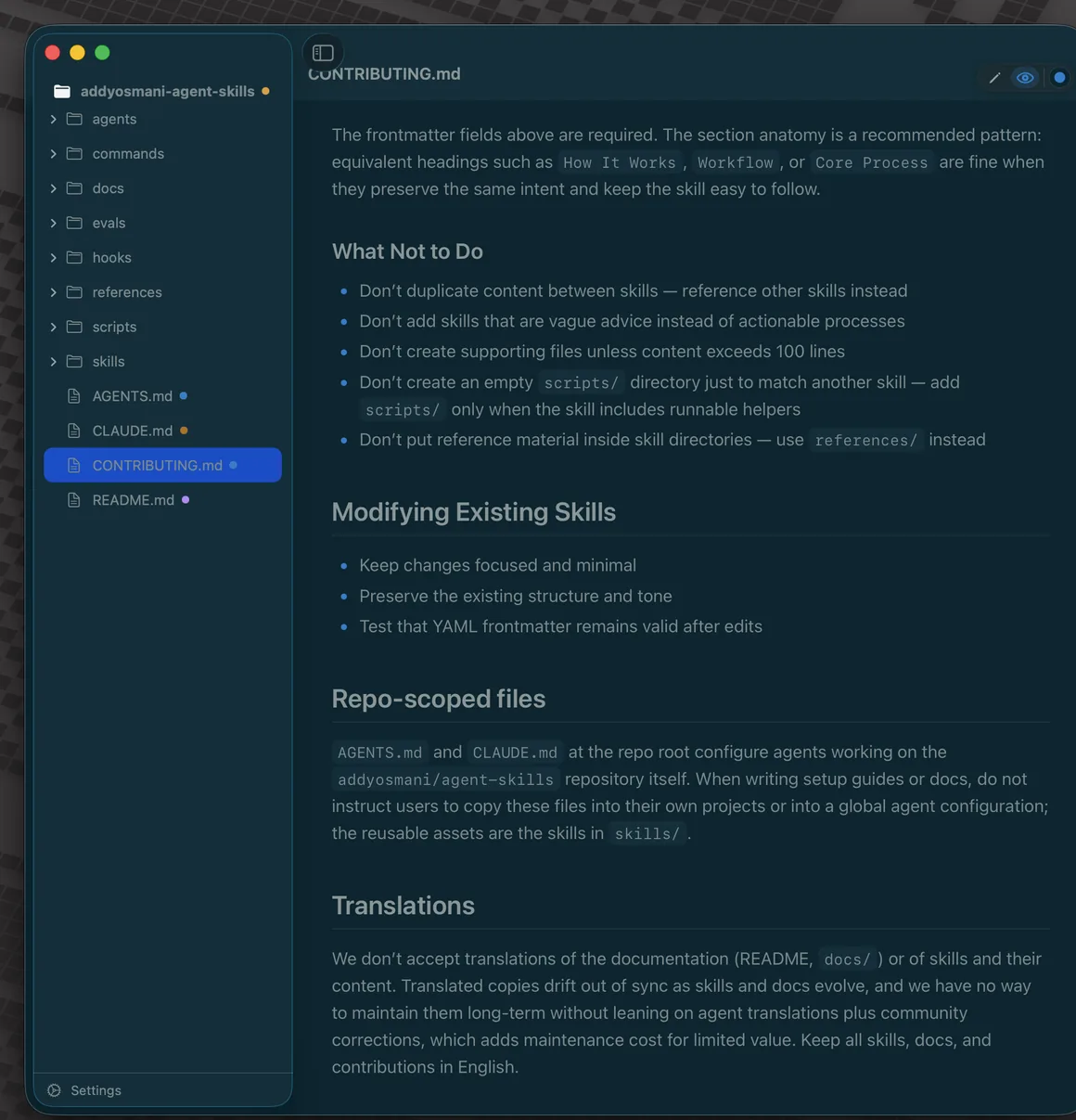Click the addyosmani-agent-skills root folder icon
The height and width of the screenshot is (1120, 1076).
coord(62,91)
